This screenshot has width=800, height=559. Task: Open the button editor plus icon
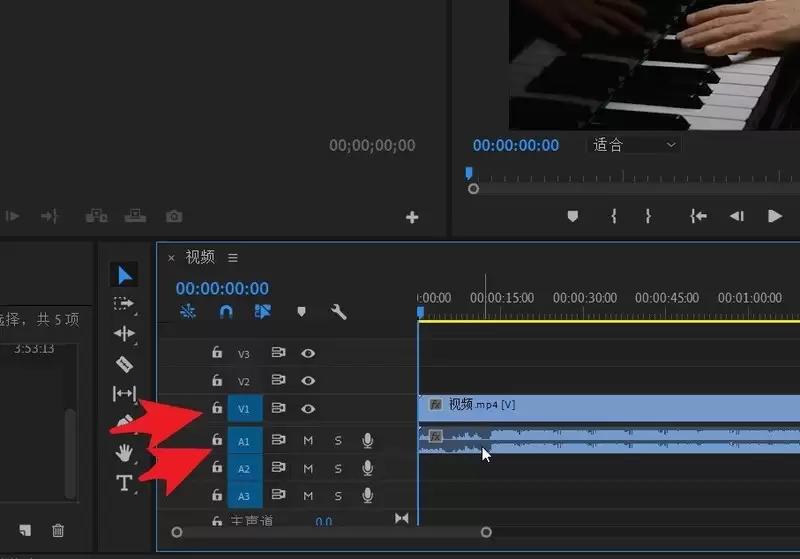tap(411, 217)
